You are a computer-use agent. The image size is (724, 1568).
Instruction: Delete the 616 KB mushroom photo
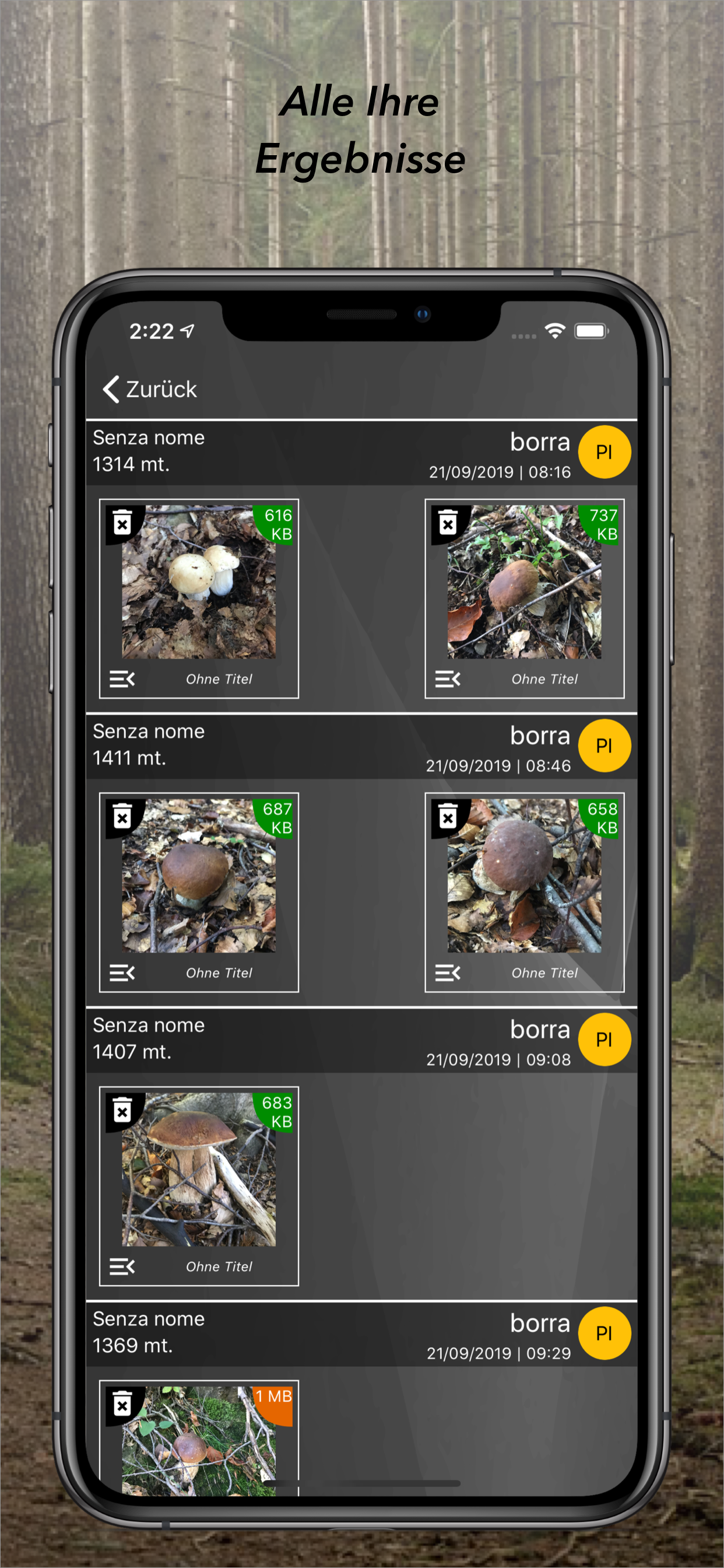[x=122, y=522]
